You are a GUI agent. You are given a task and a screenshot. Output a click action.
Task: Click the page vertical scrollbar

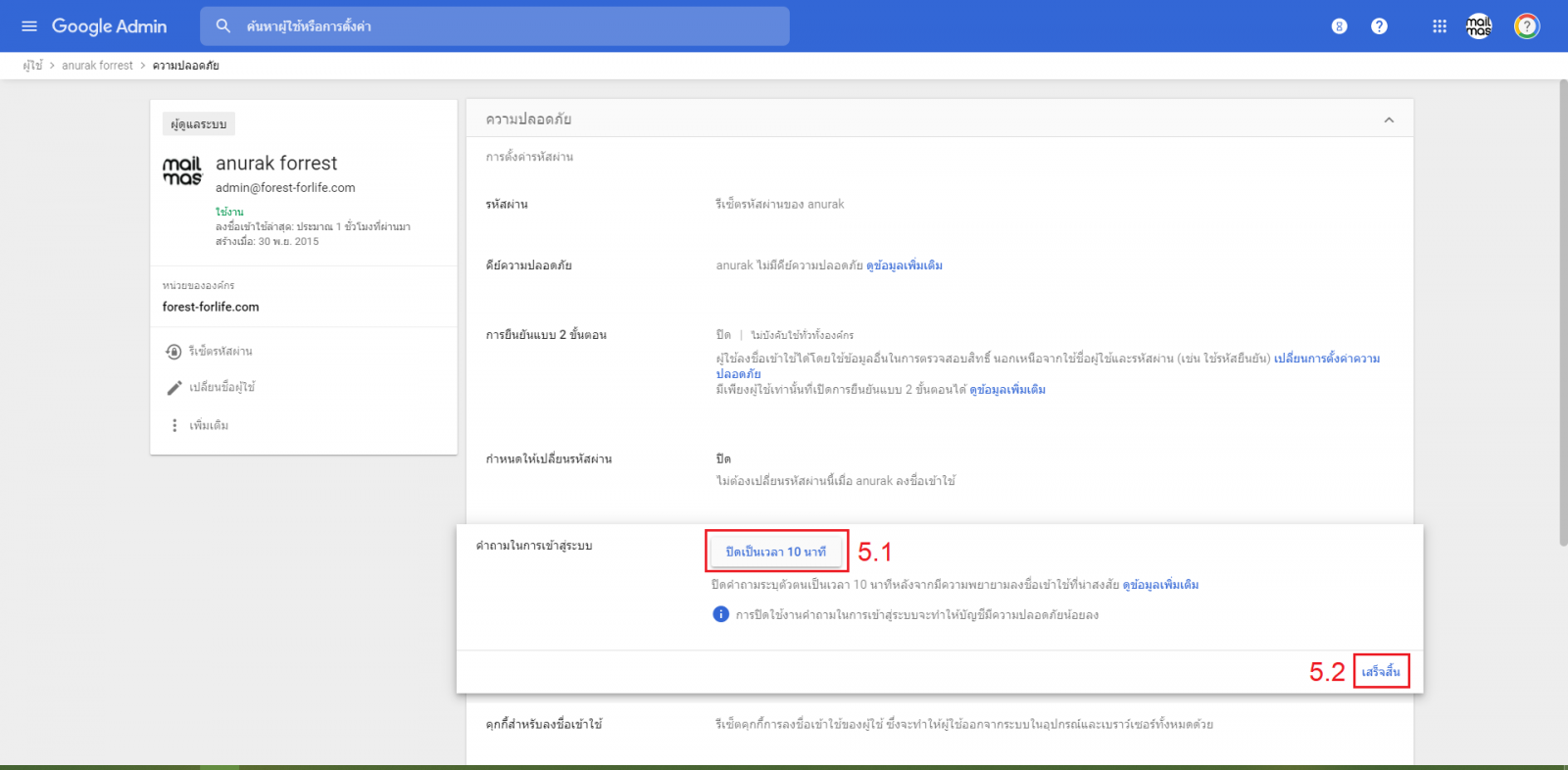coord(1563,313)
